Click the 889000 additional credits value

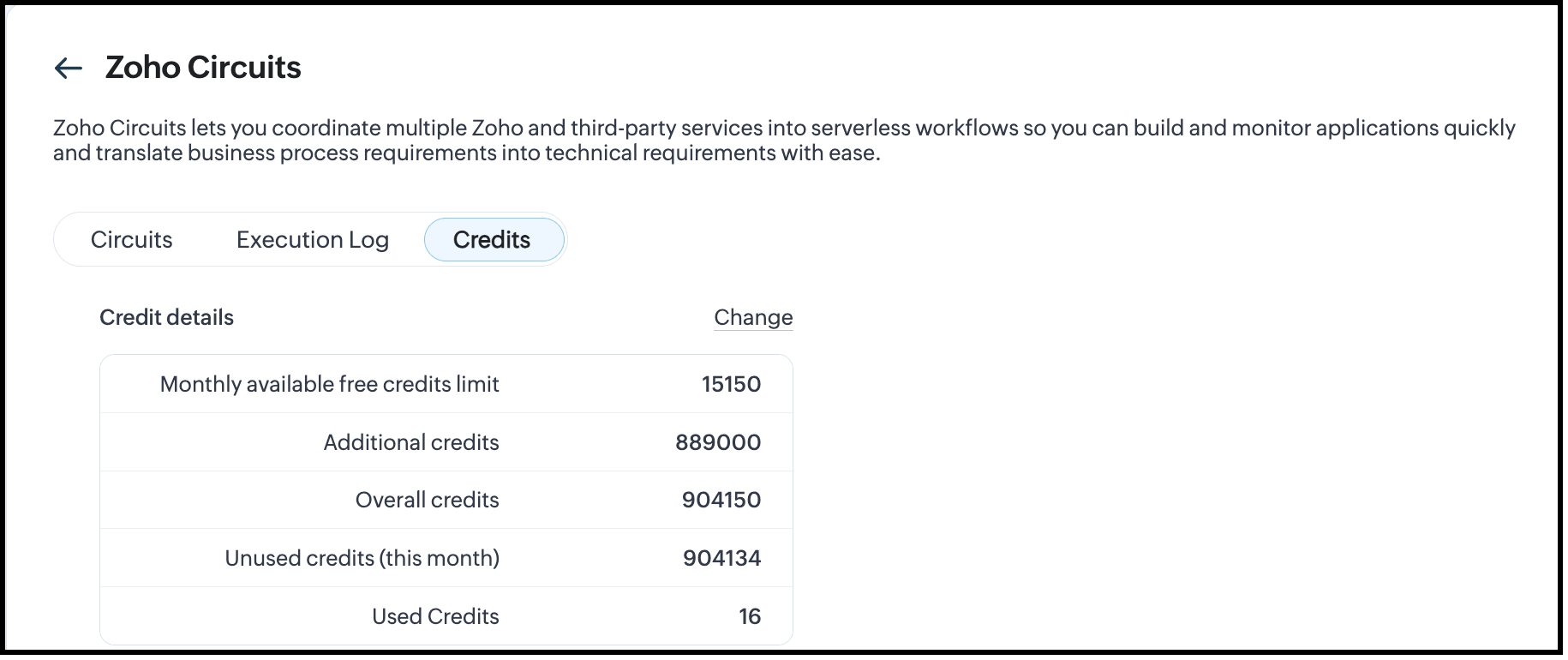pos(718,442)
